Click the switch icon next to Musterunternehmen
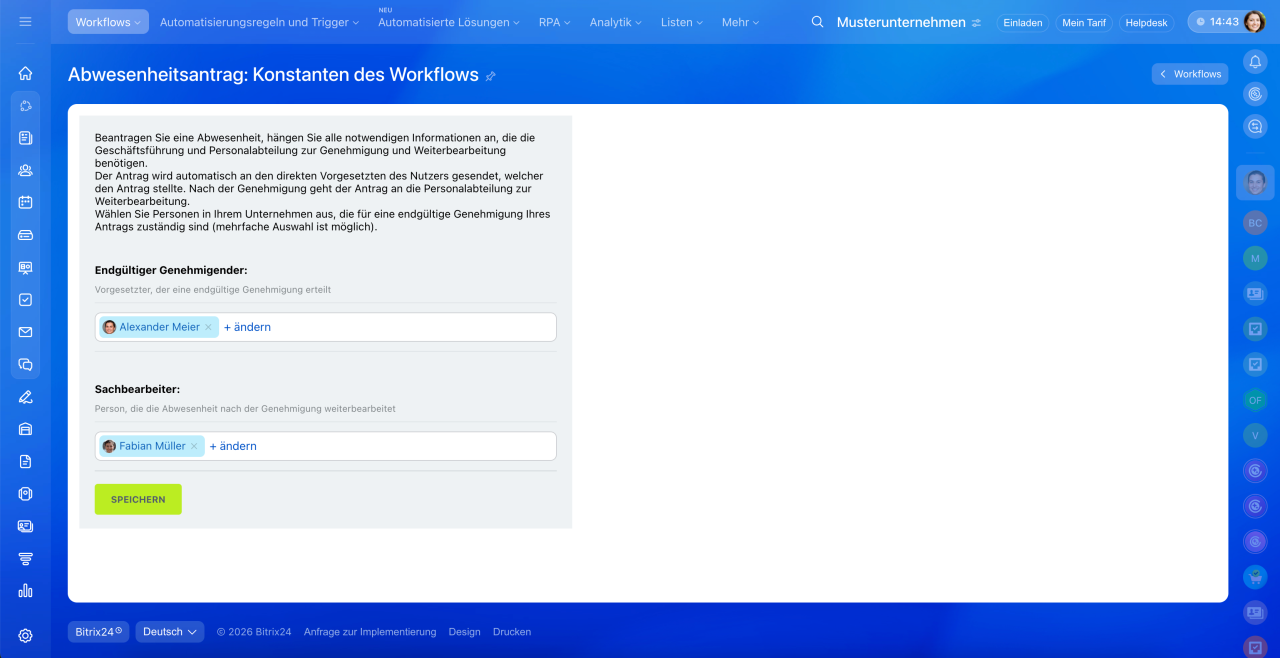Image resolution: width=1280 pixels, height=658 pixels. (976, 22)
